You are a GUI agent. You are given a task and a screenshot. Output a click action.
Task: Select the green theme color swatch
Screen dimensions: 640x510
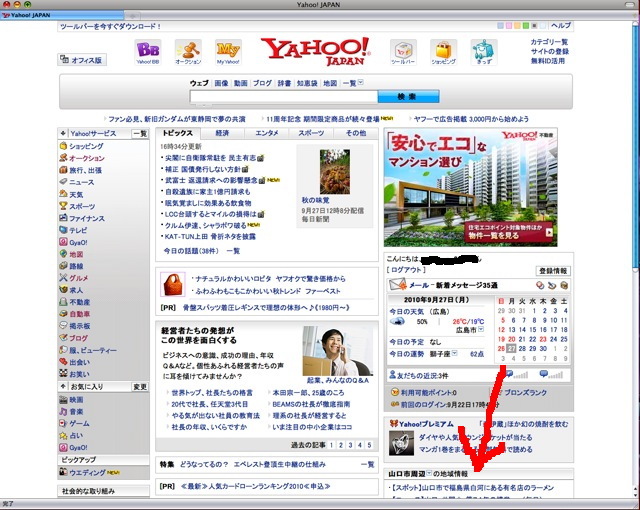pos(526,26)
